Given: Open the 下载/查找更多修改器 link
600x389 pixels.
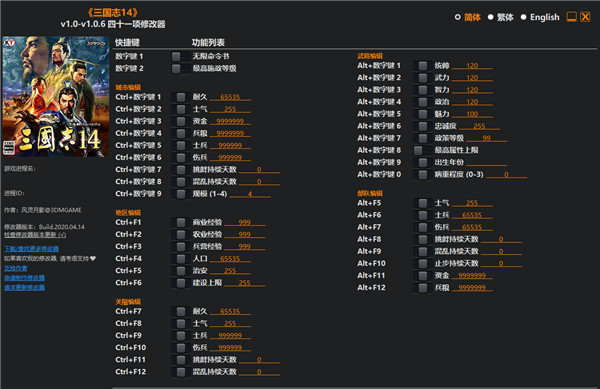Looking at the screenshot, I should (x=31, y=249).
